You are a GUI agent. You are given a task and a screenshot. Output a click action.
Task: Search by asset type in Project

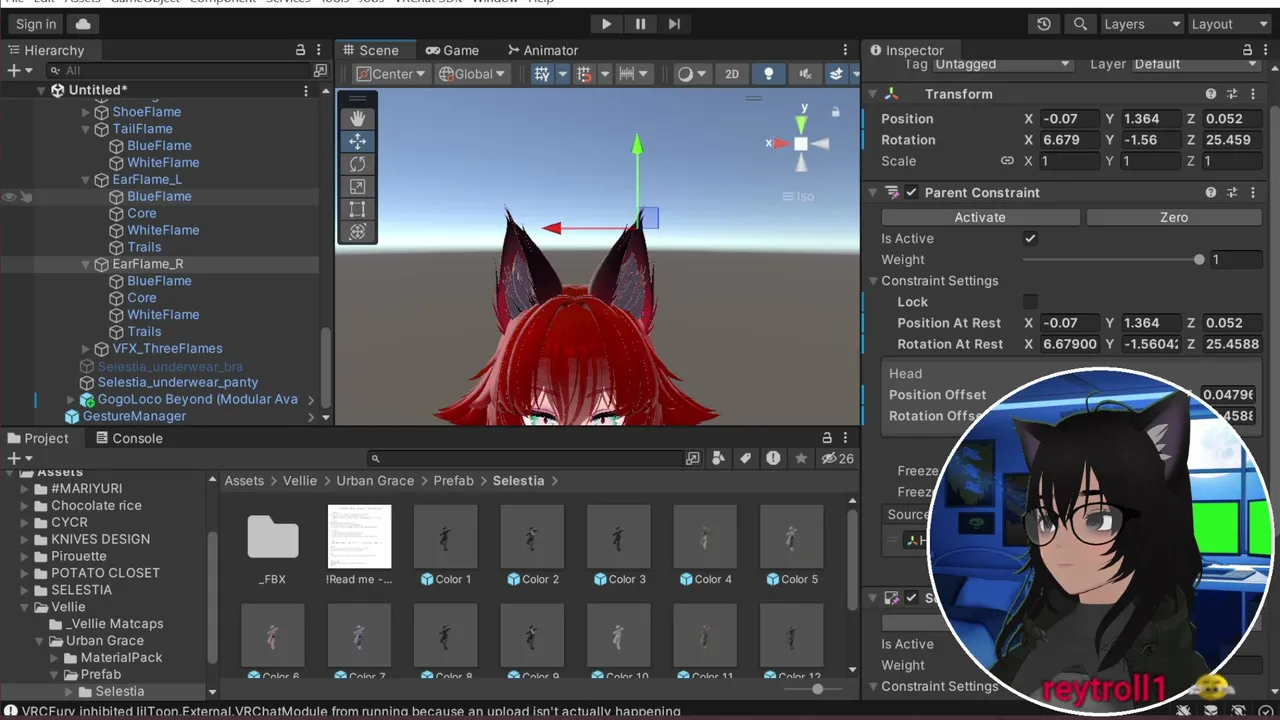pyautogui.click(x=719, y=458)
